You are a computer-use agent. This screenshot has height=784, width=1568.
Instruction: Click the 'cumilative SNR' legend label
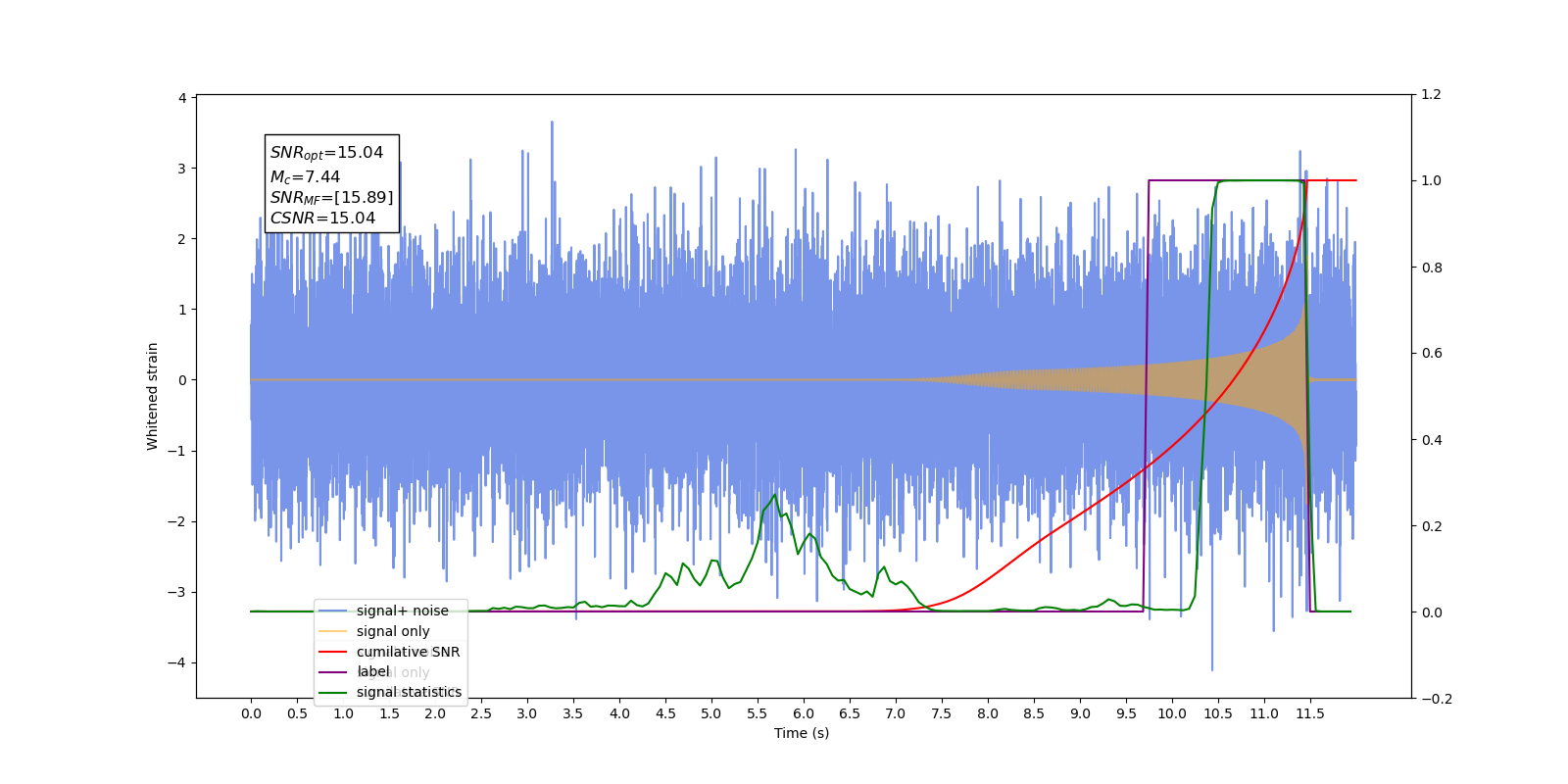[408, 652]
